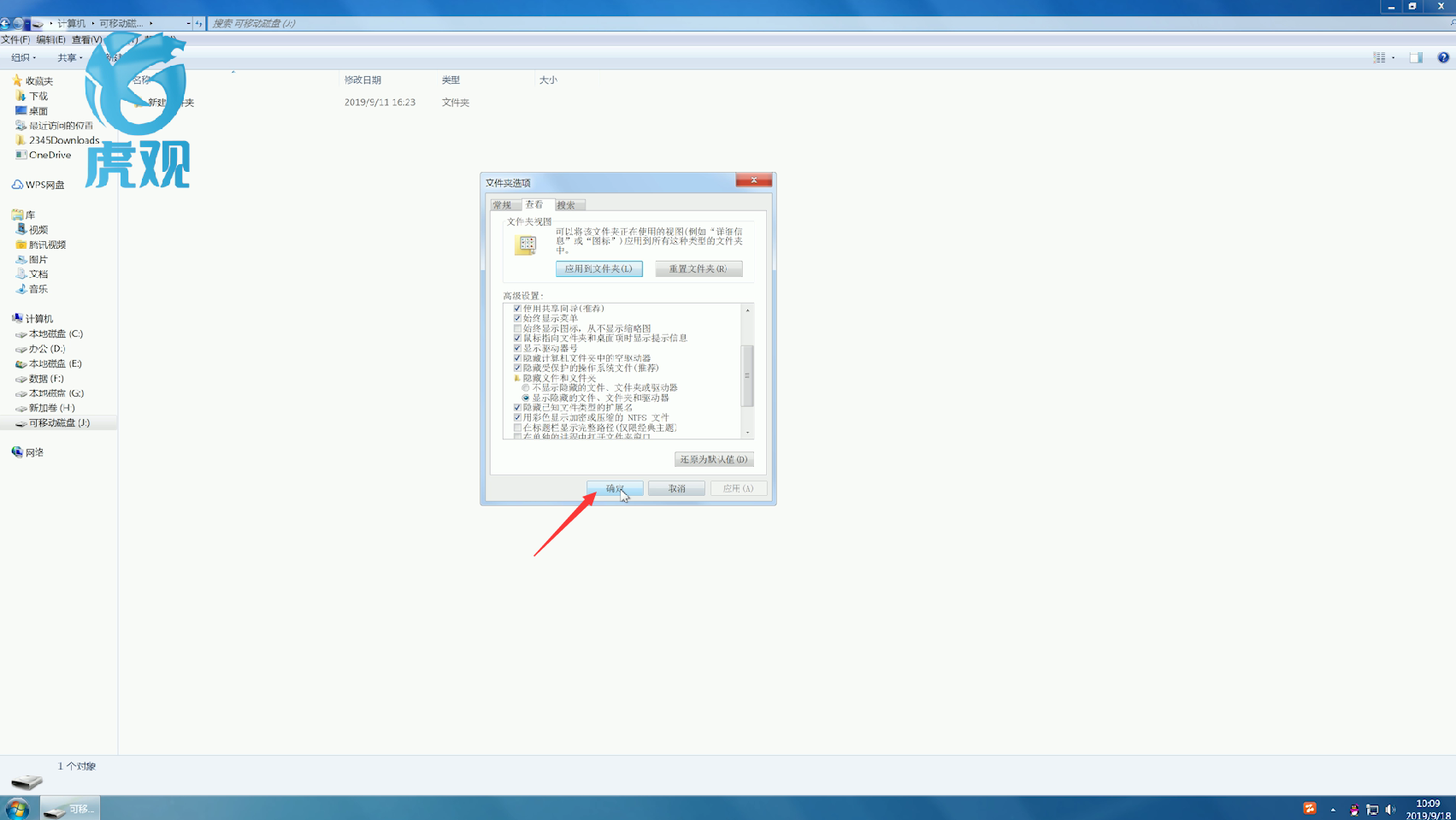The height and width of the screenshot is (820, 1456).
Task: Click the network monitor tray icon
Action: click(1371, 809)
